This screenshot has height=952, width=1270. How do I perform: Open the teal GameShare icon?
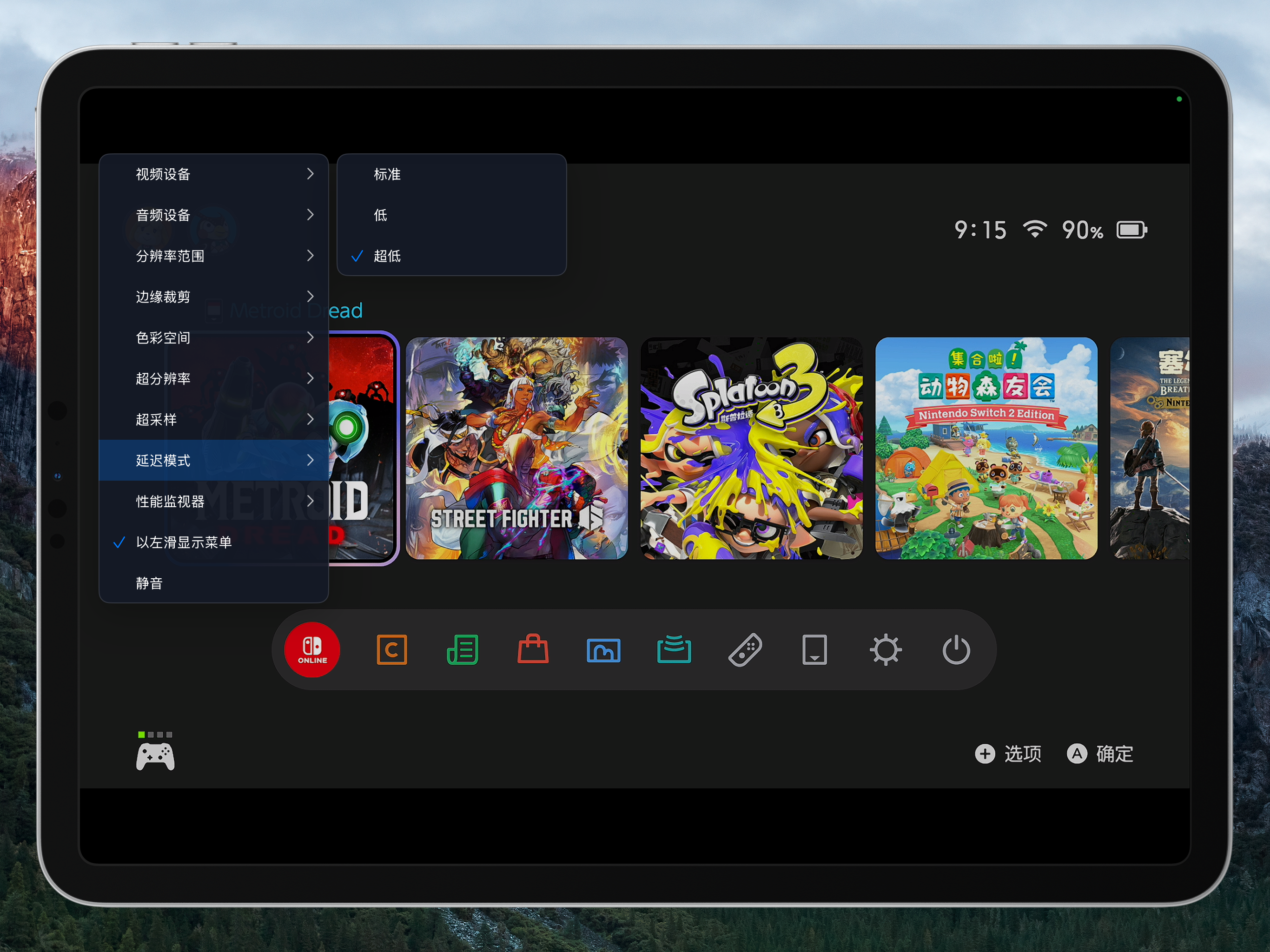point(674,649)
